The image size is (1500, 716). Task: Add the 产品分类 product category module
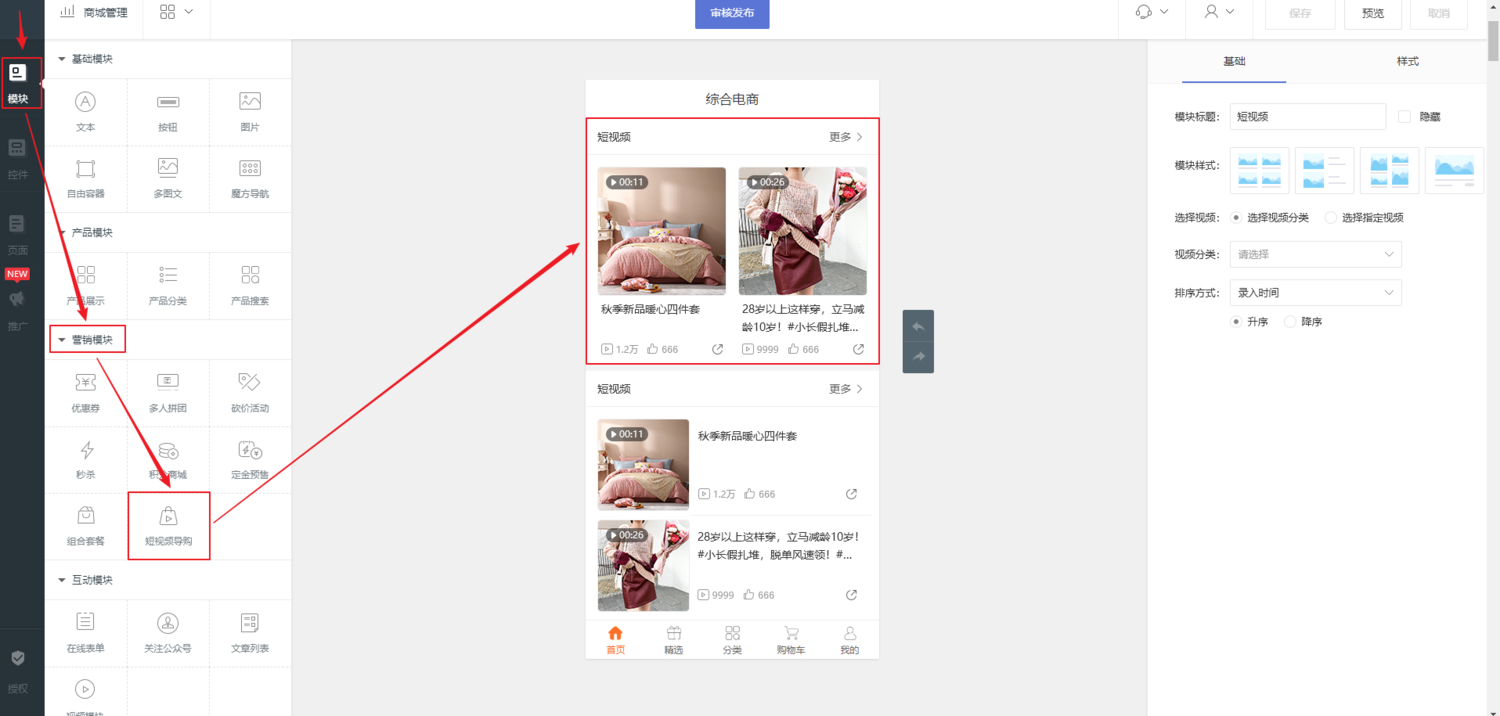pos(168,286)
